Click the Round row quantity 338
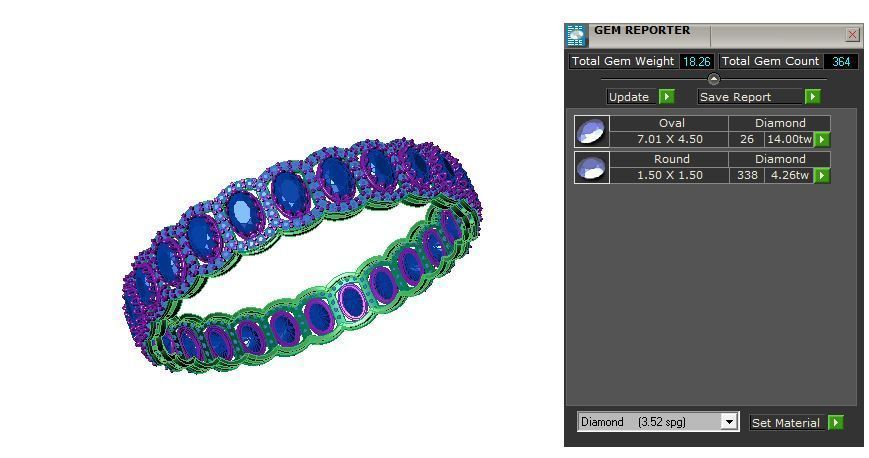This screenshot has height=458, width=869. (747, 175)
